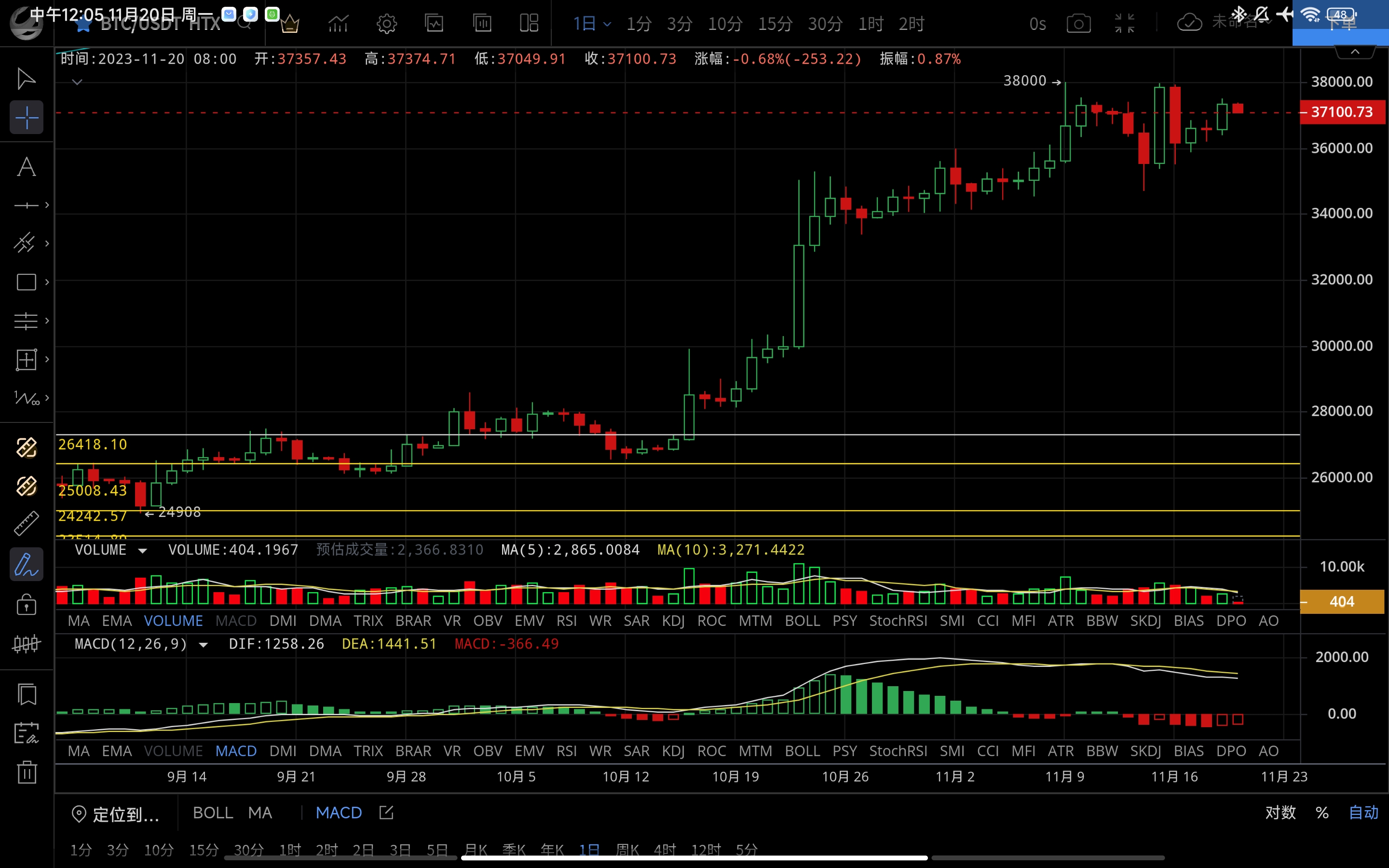This screenshot has height=868, width=1389.
Task: Click the 0s refresh interval button
Action: point(1038,24)
